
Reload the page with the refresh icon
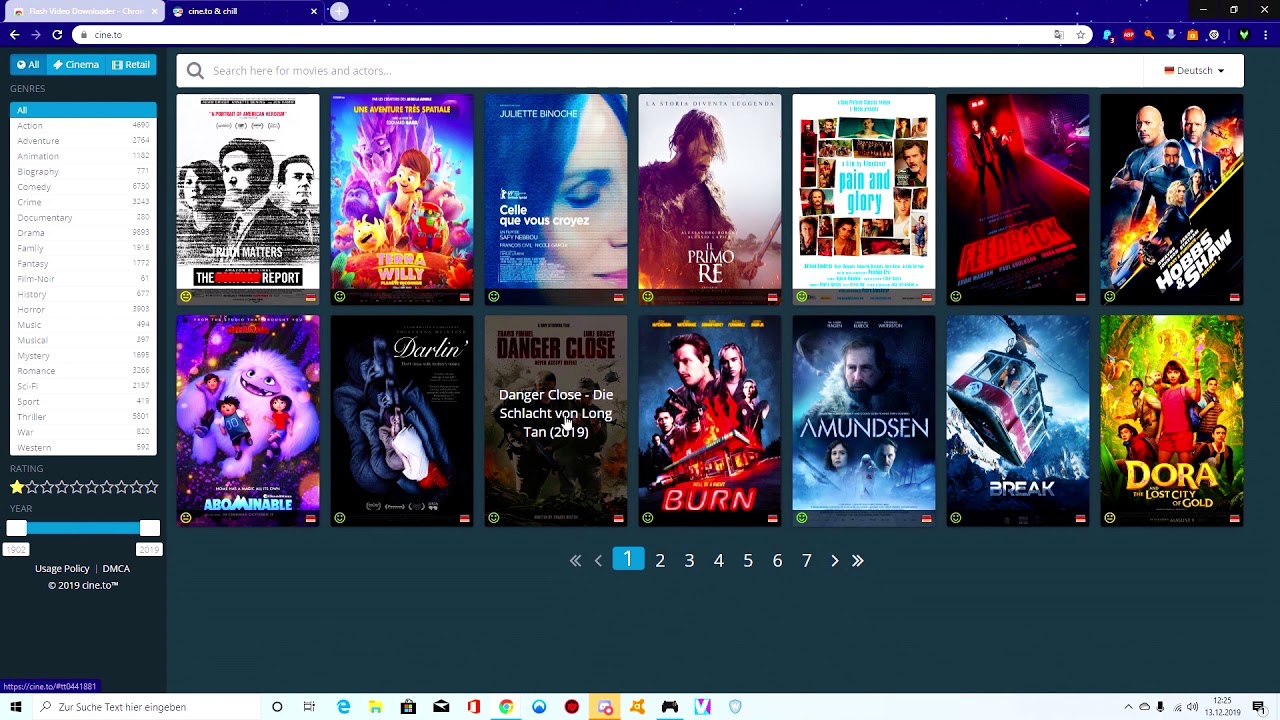[57, 35]
